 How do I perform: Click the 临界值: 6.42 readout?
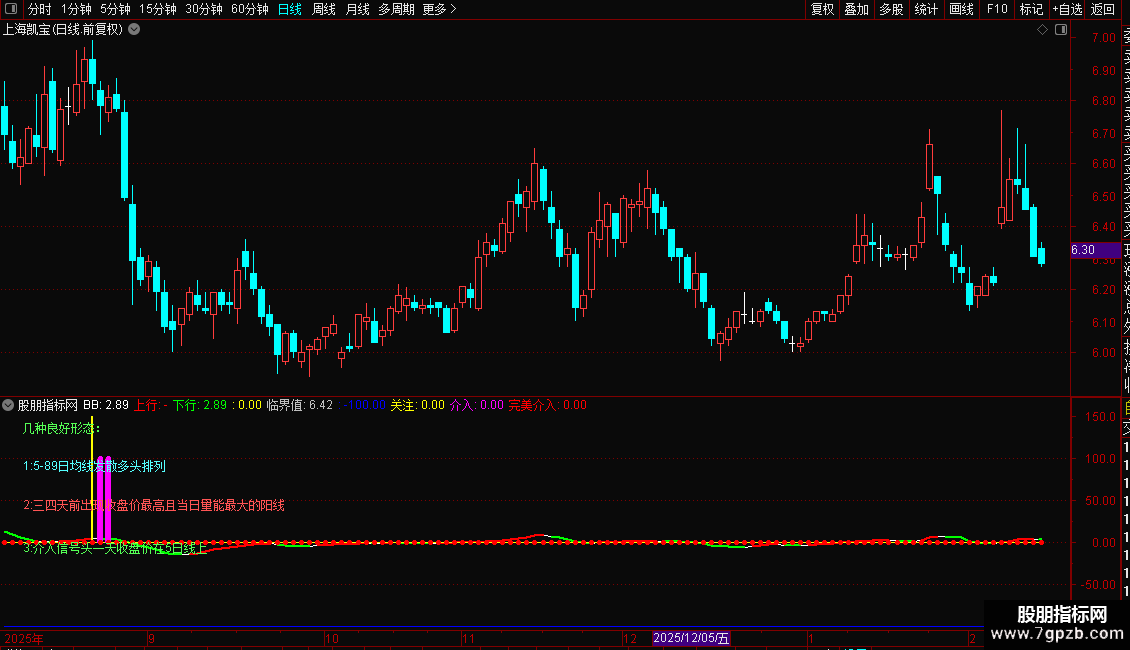click(300, 405)
